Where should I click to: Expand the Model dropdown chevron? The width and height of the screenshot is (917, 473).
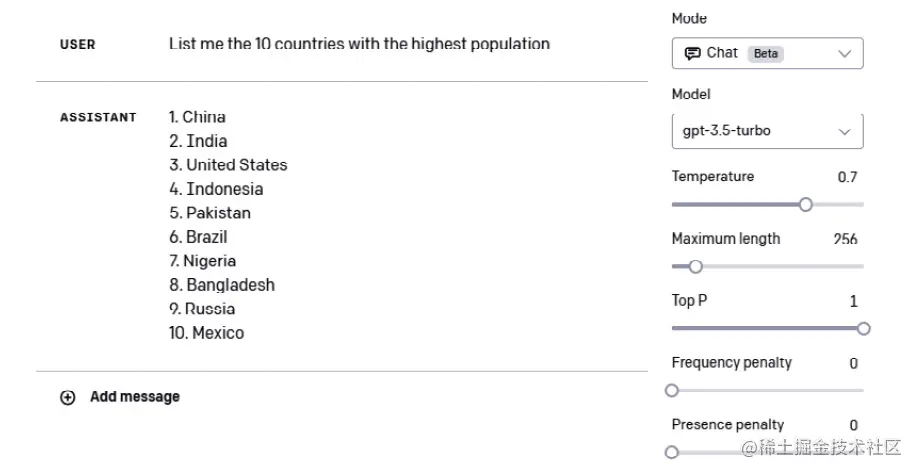[x=844, y=131]
